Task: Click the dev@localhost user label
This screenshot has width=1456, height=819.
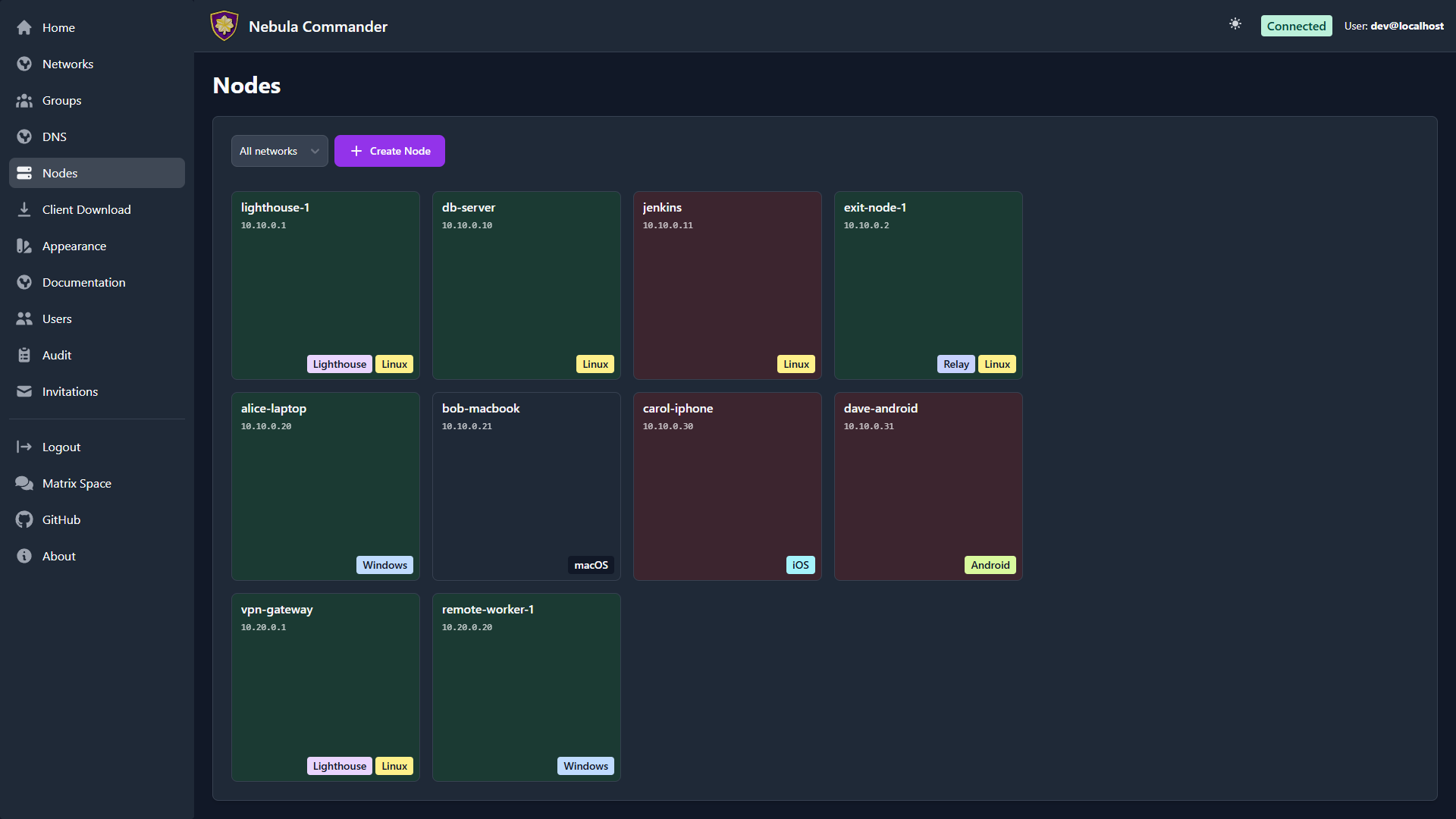Action: coord(1407,26)
